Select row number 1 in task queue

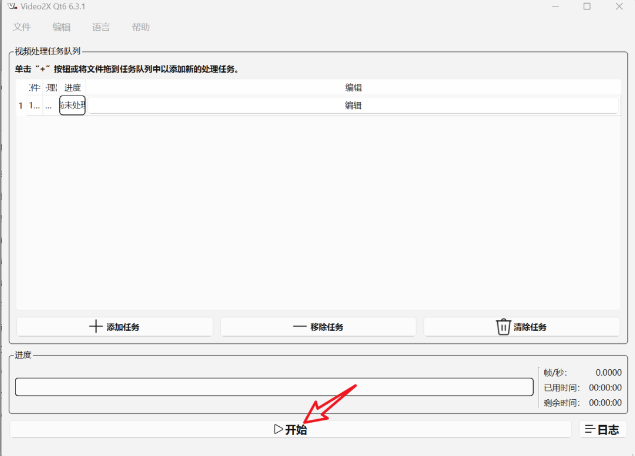[20, 105]
